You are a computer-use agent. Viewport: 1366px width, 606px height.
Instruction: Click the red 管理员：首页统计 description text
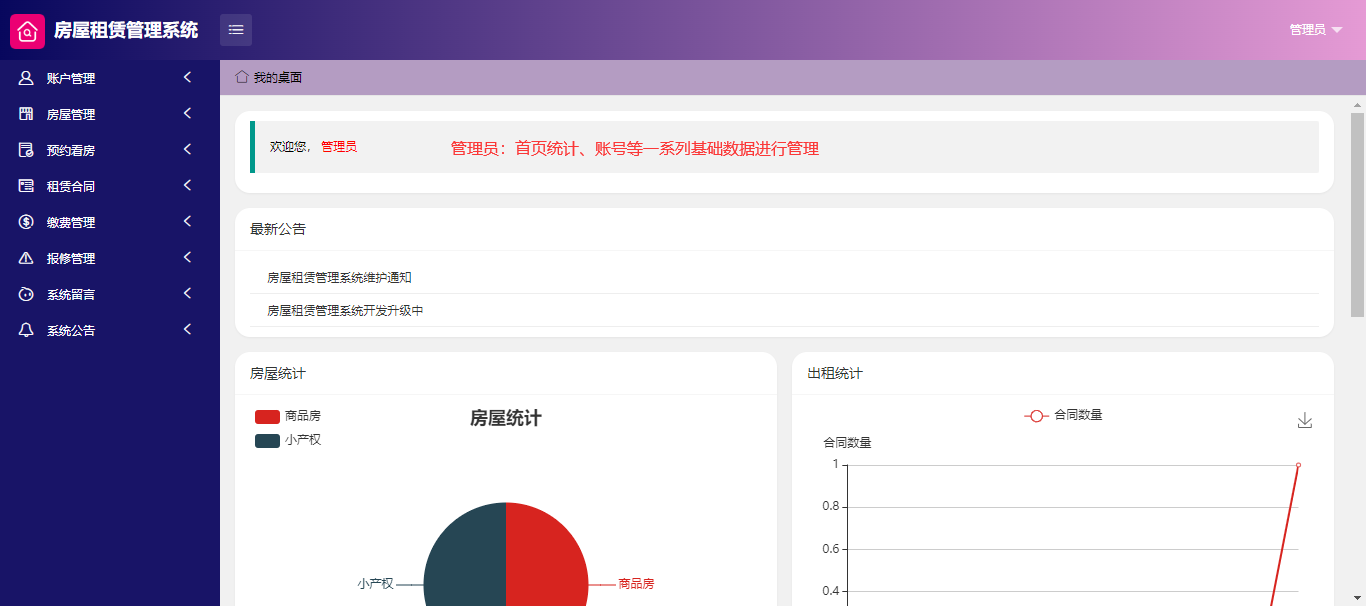click(635, 149)
